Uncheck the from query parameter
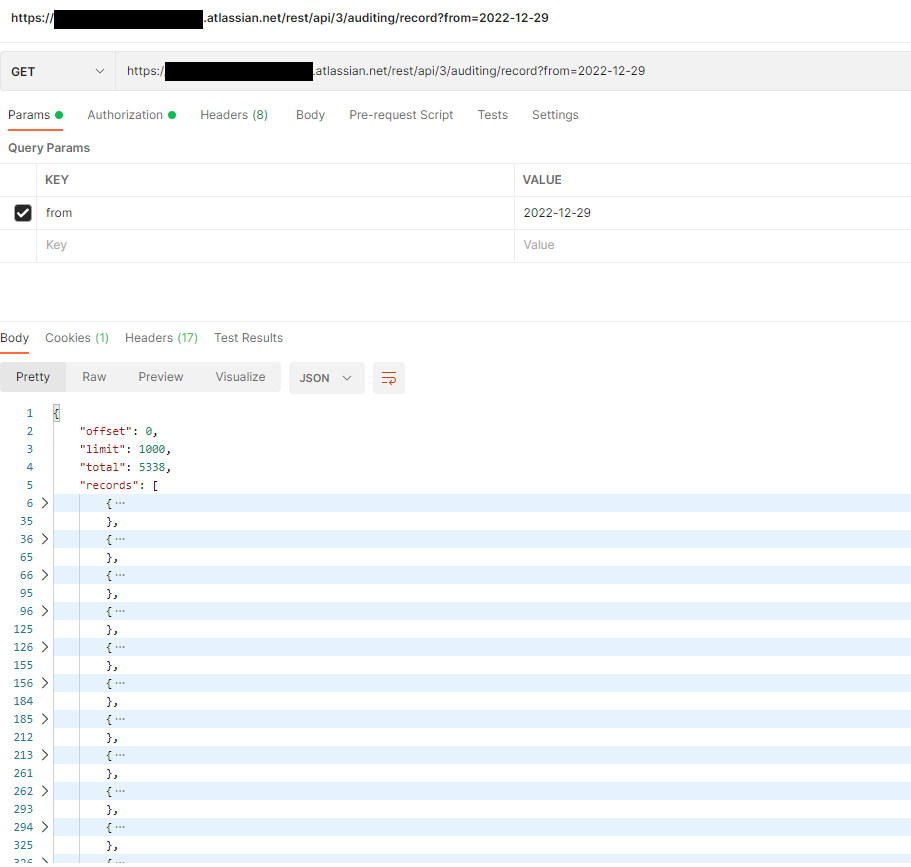This screenshot has width=911, height=867. click(23, 212)
